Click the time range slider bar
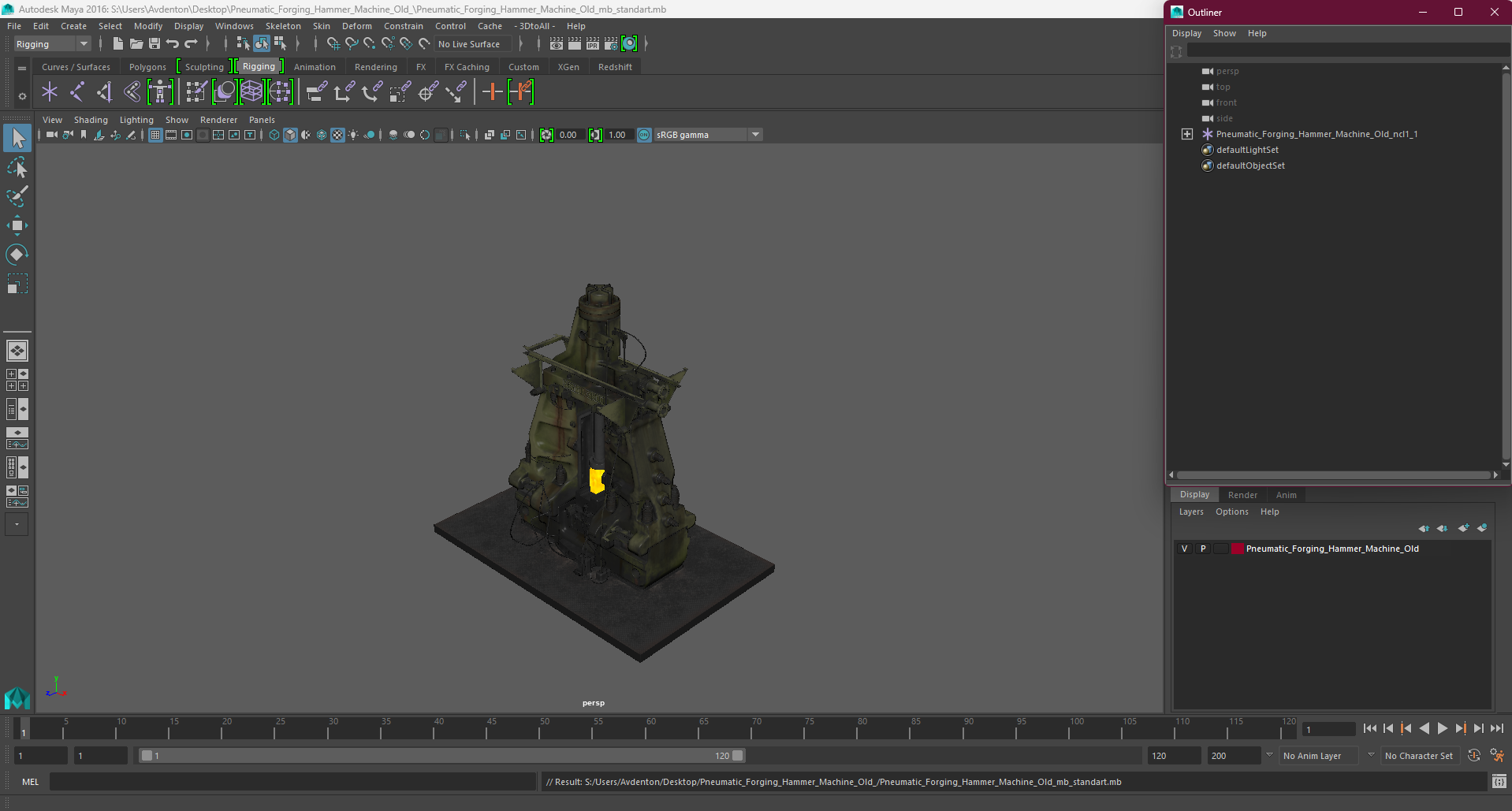Image resolution: width=1512 pixels, height=811 pixels. tap(441, 755)
